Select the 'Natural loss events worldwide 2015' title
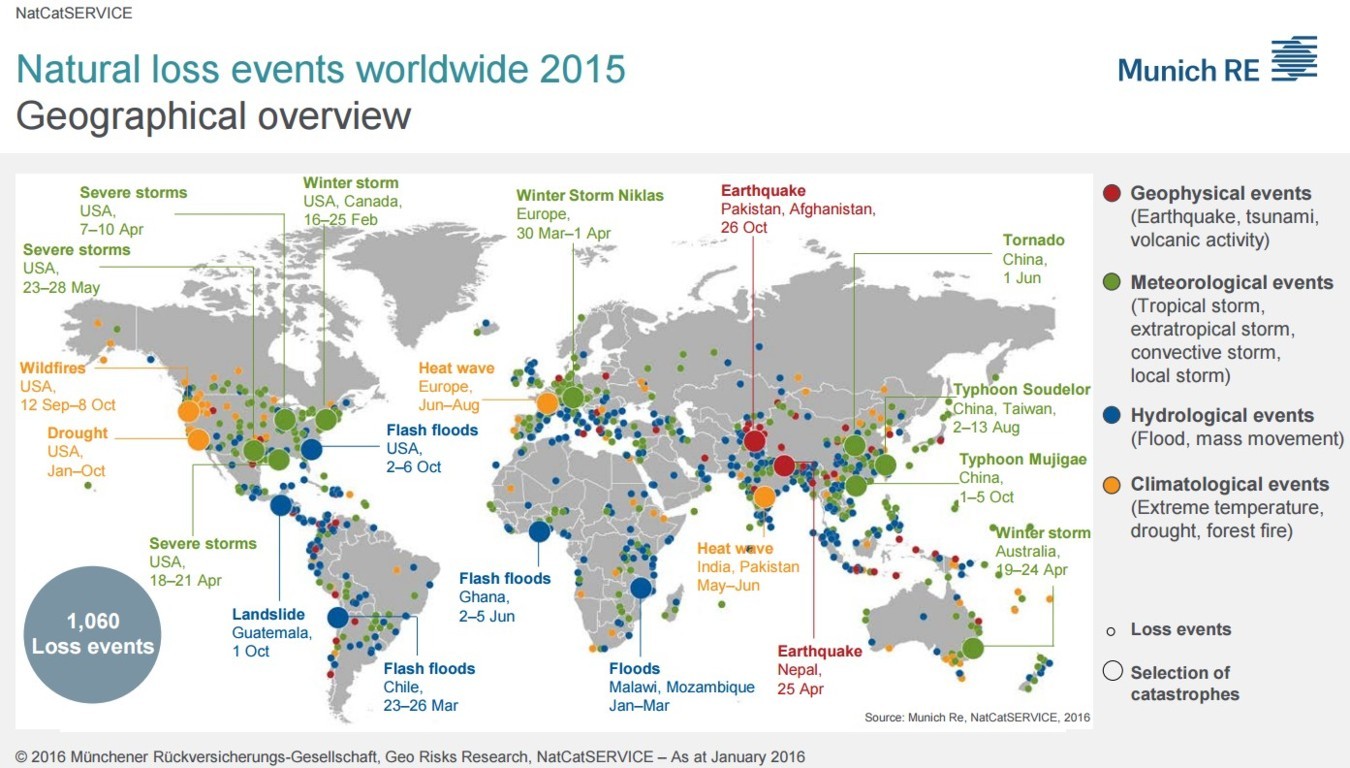Screen dimensions: 1350x768 (x=321, y=69)
